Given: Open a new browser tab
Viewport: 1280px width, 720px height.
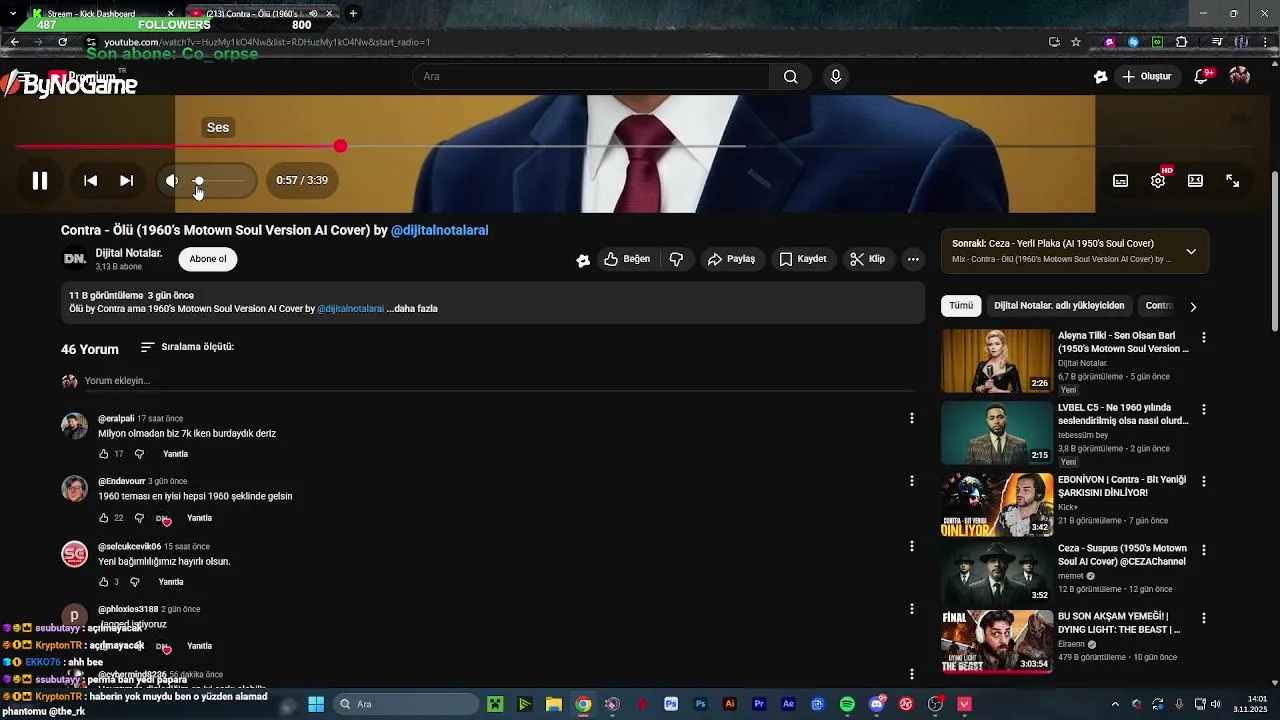Looking at the screenshot, I should (x=353, y=14).
